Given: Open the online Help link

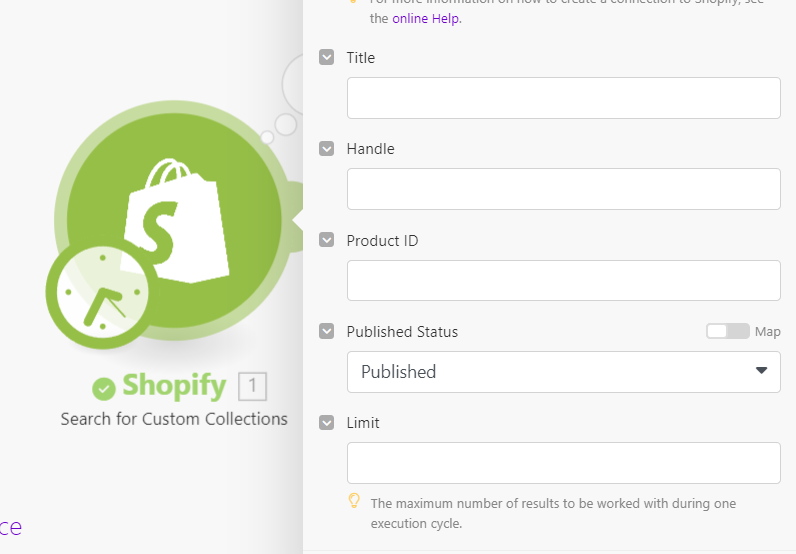Looking at the screenshot, I should [426, 19].
